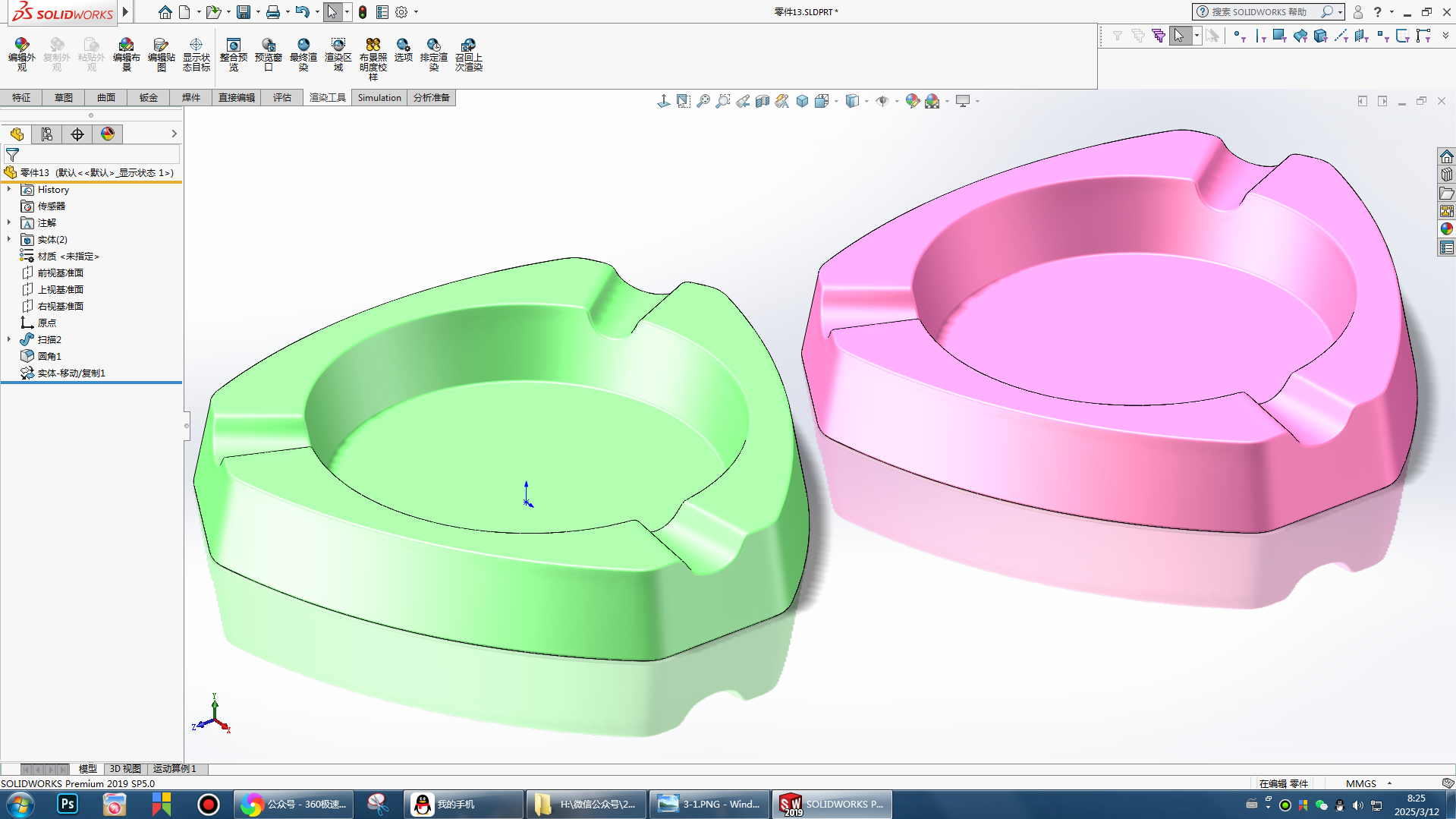Switch to the 草图 (Sketch) tab
The image size is (1456, 819).
pyautogui.click(x=64, y=97)
